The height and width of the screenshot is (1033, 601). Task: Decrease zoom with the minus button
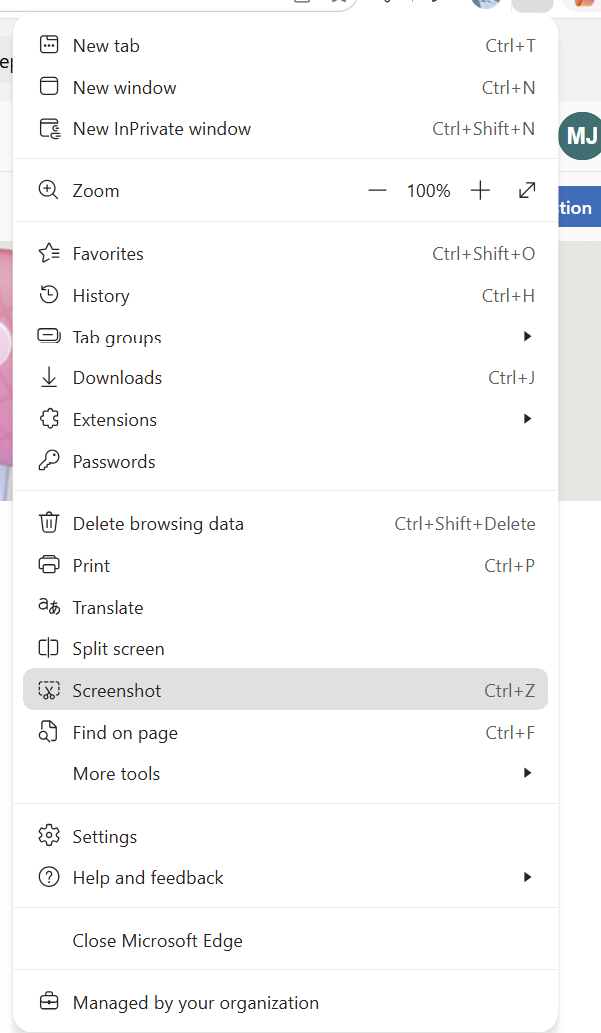[378, 190]
